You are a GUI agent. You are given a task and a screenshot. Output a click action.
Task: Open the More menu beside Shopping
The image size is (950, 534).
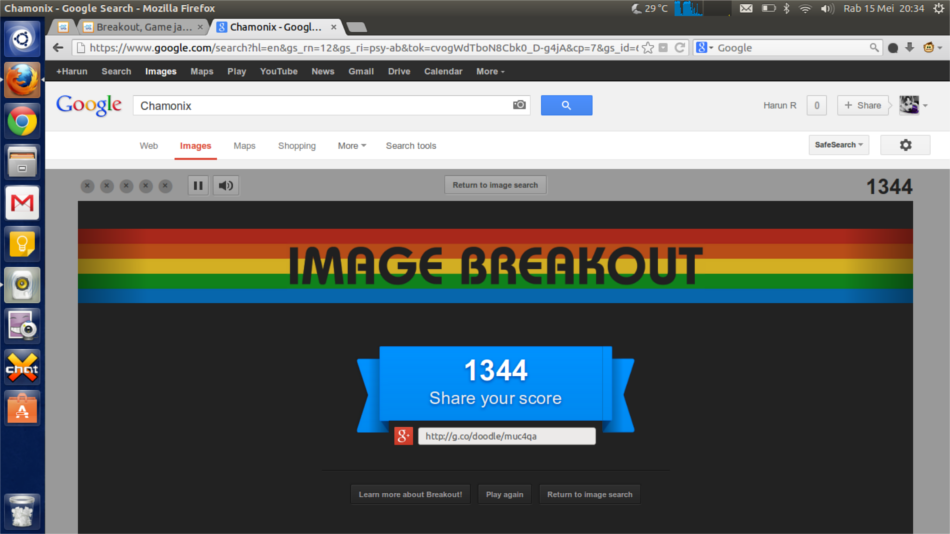(x=351, y=146)
